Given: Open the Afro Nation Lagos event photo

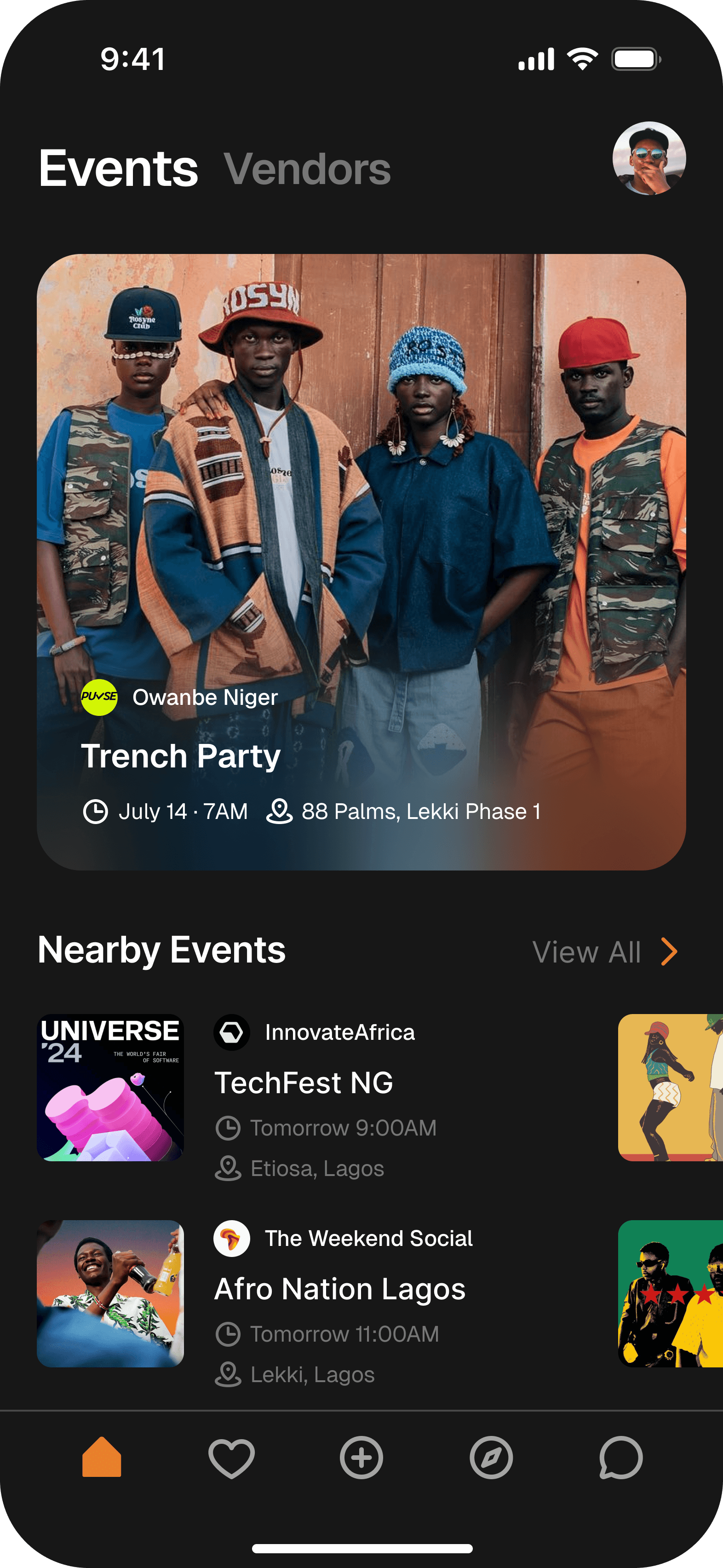Looking at the screenshot, I should tap(110, 1293).
